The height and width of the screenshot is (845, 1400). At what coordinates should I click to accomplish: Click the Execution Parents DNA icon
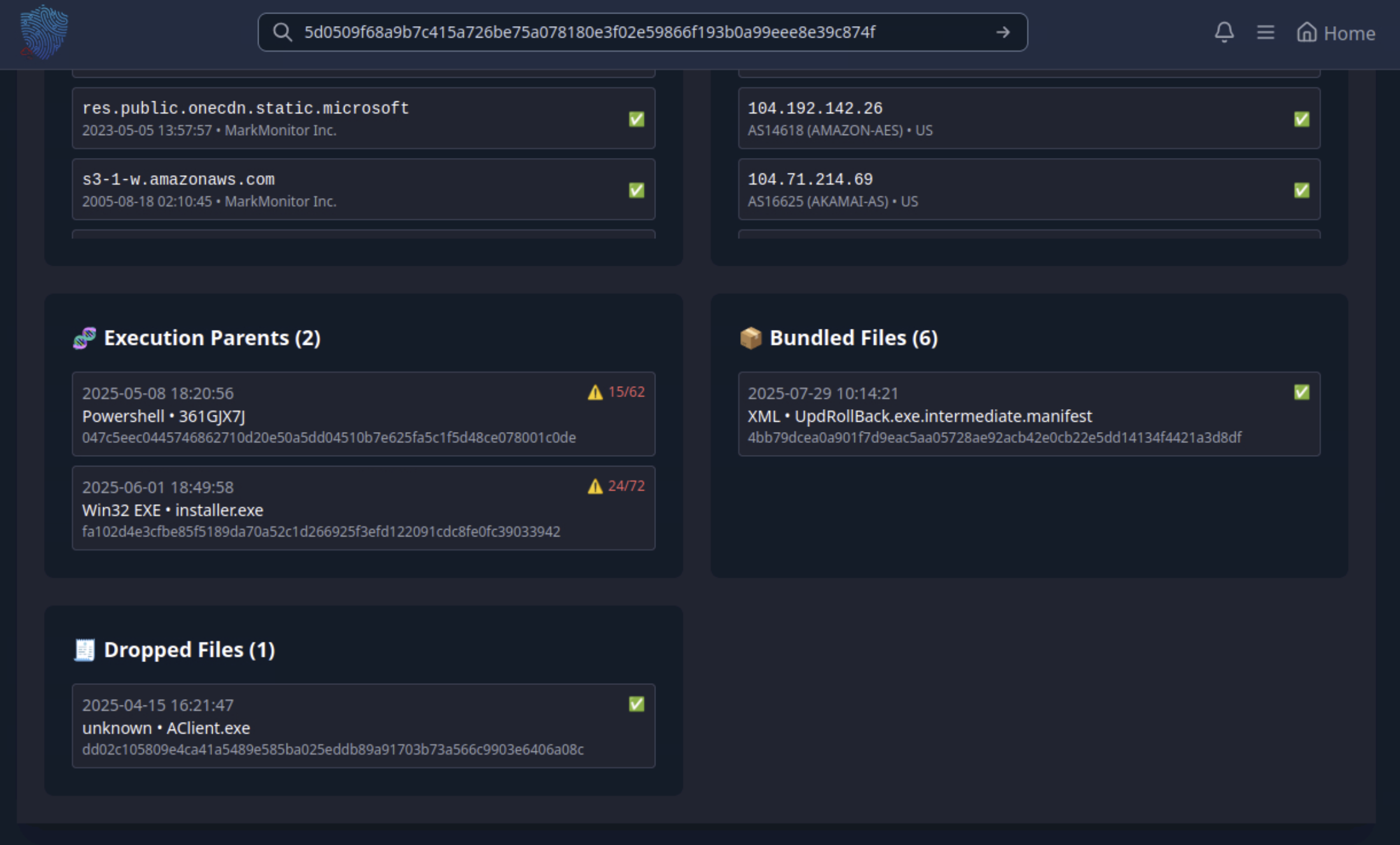coord(84,338)
